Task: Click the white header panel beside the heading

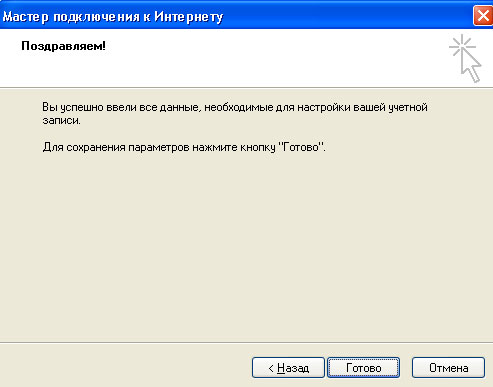Action: tap(267, 58)
